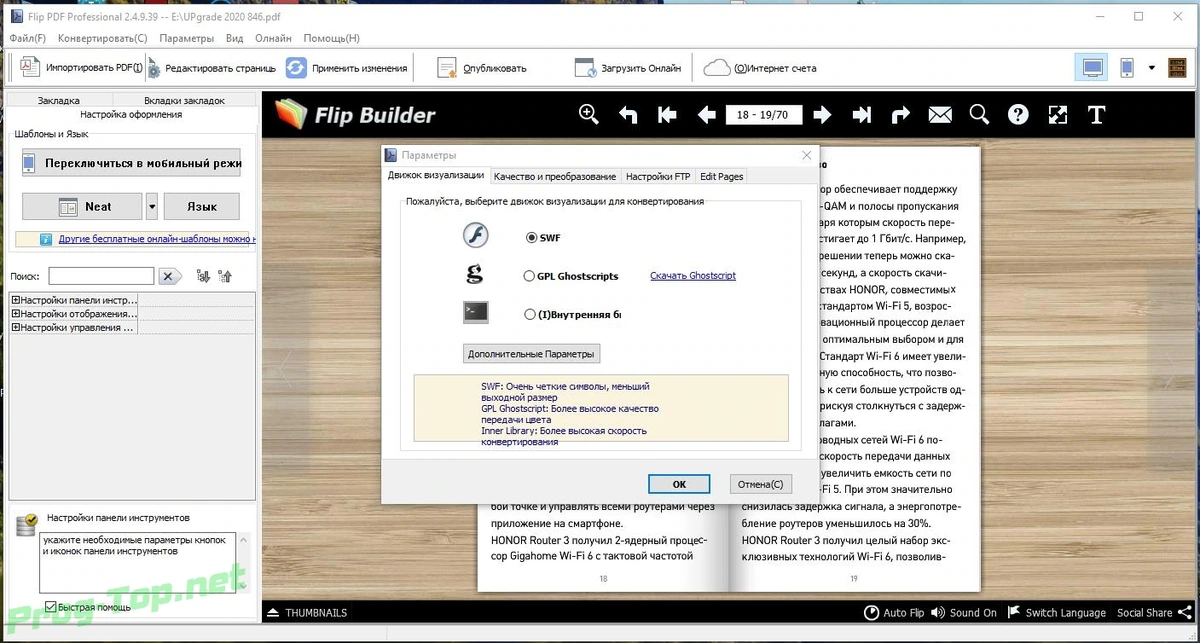This screenshot has height=643, width=1200.
Task: Expand the THUMBNAILS panel
Action: pos(308,612)
